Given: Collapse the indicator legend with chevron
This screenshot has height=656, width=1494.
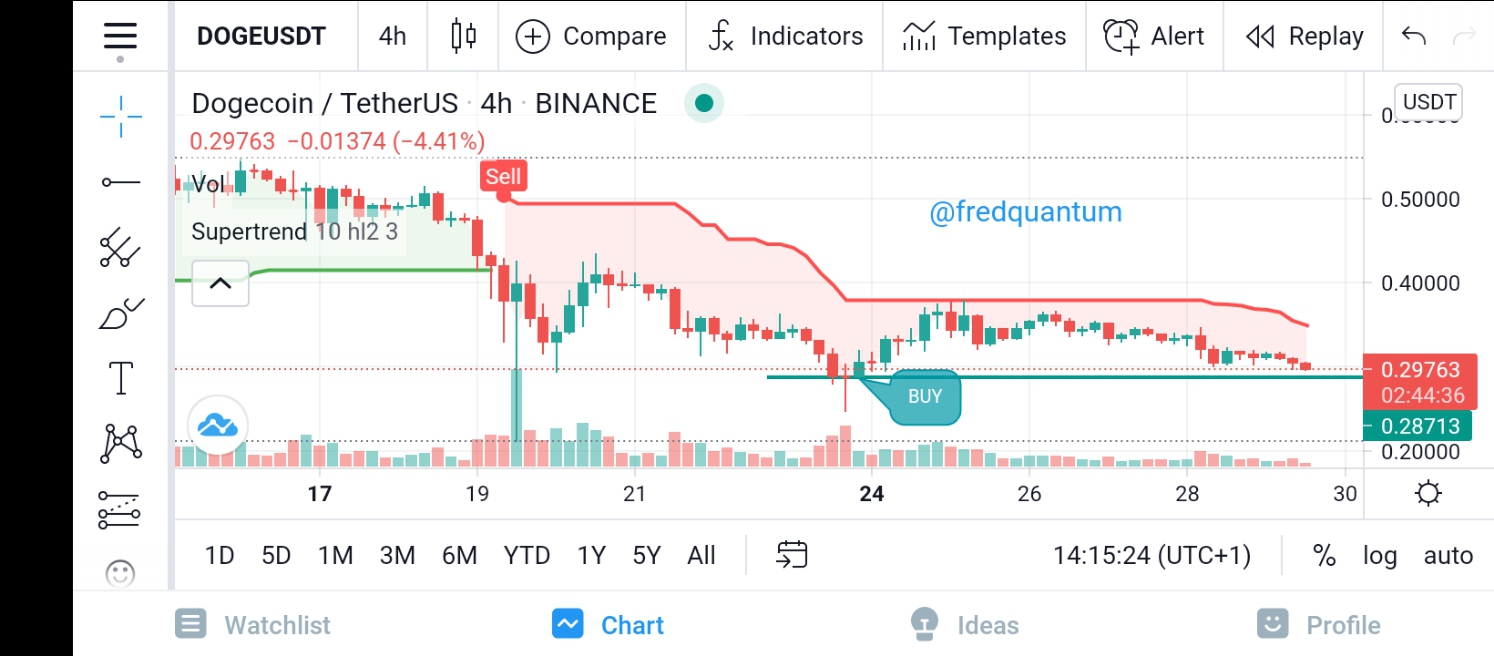Looking at the screenshot, I should click(220, 284).
